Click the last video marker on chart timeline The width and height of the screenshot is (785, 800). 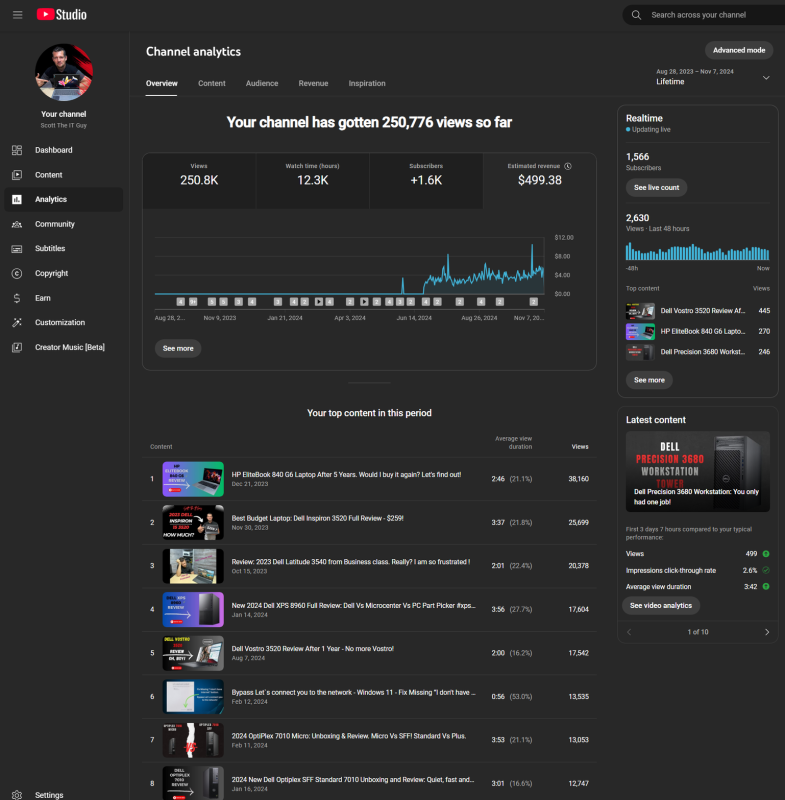click(534, 302)
